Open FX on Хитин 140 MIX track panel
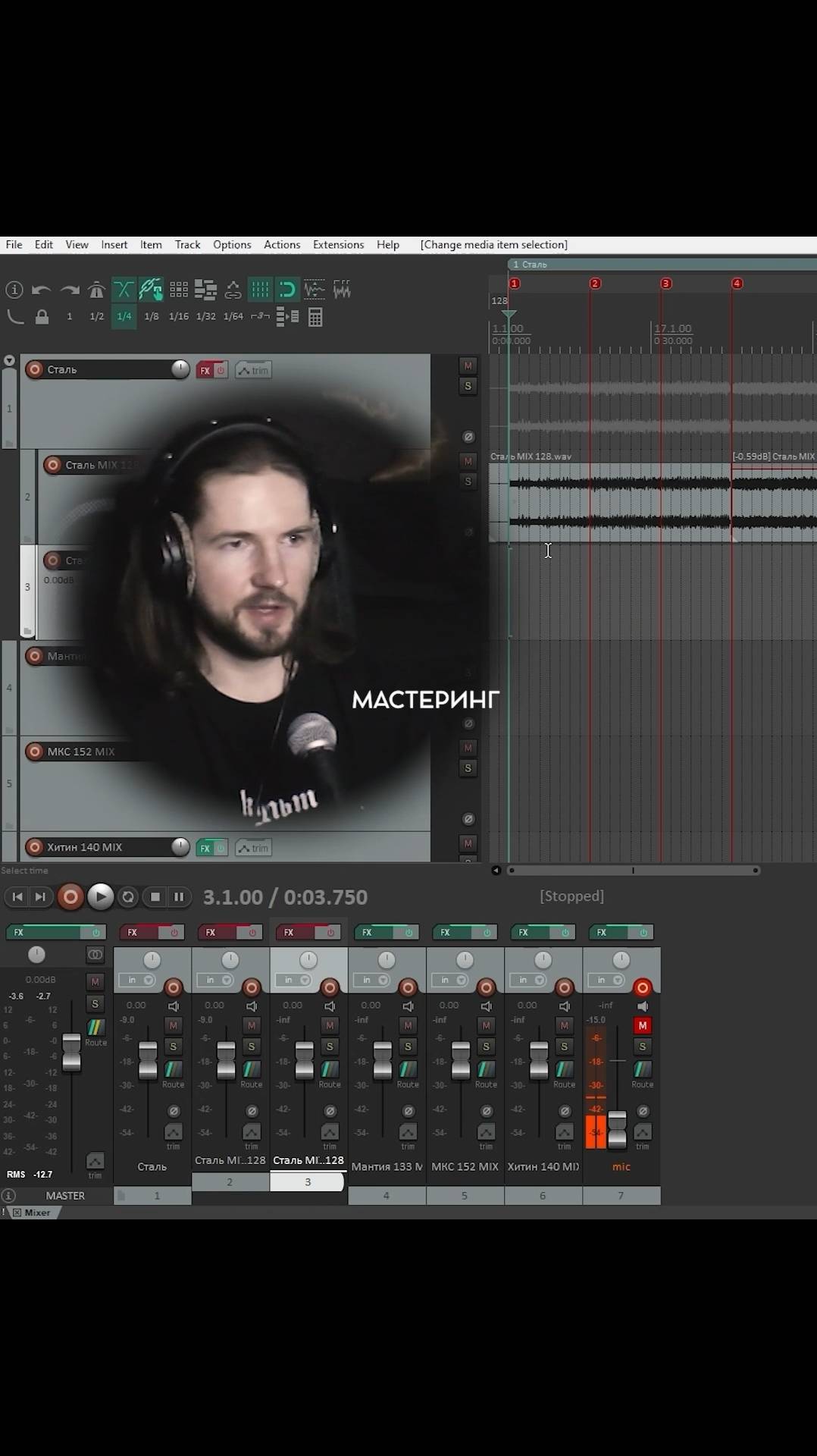The height and width of the screenshot is (1456, 817). click(x=205, y=848)
